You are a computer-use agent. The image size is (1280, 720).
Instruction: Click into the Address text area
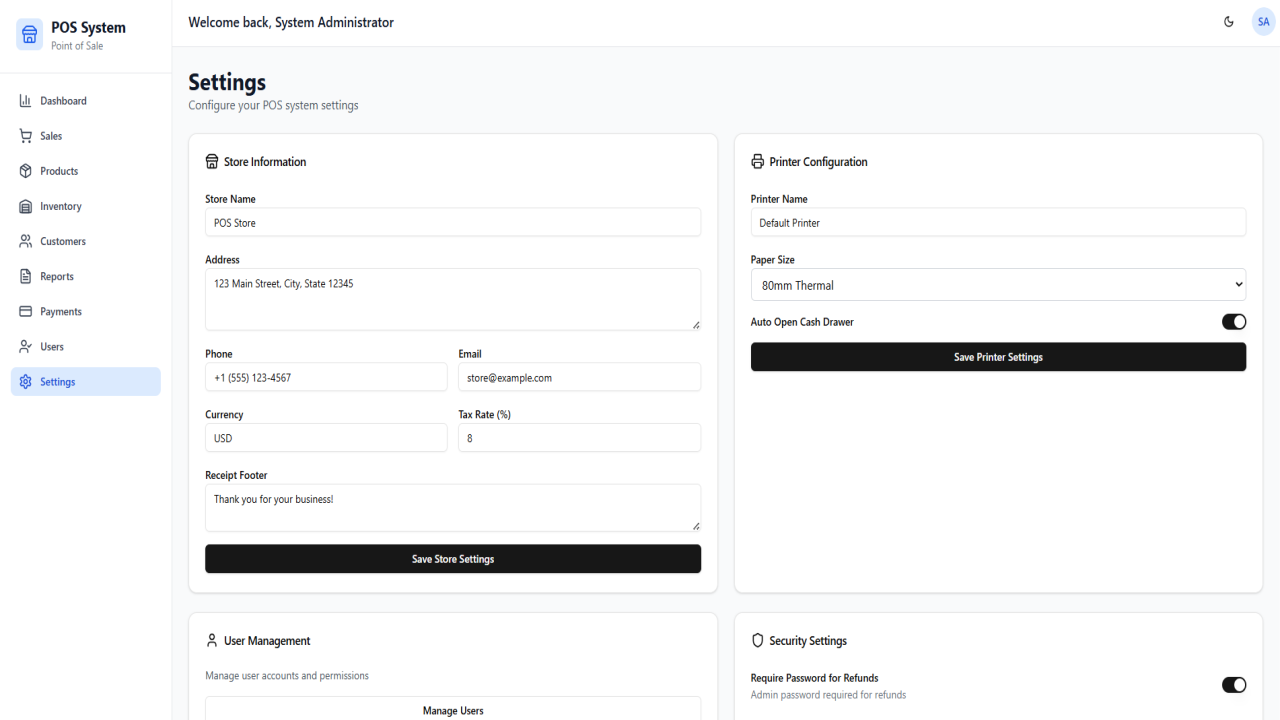pyautogui.click(x=453, y=299)
